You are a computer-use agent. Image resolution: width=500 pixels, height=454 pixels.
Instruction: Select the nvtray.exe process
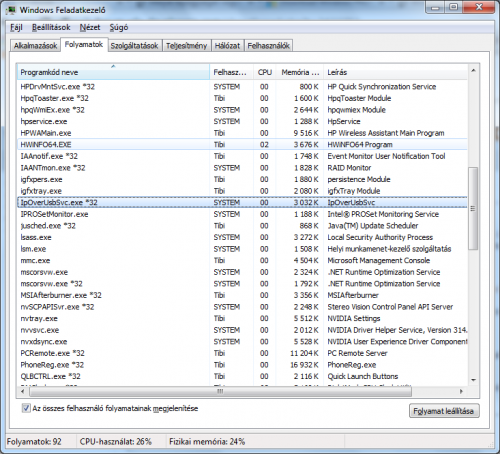click(242, 318)
